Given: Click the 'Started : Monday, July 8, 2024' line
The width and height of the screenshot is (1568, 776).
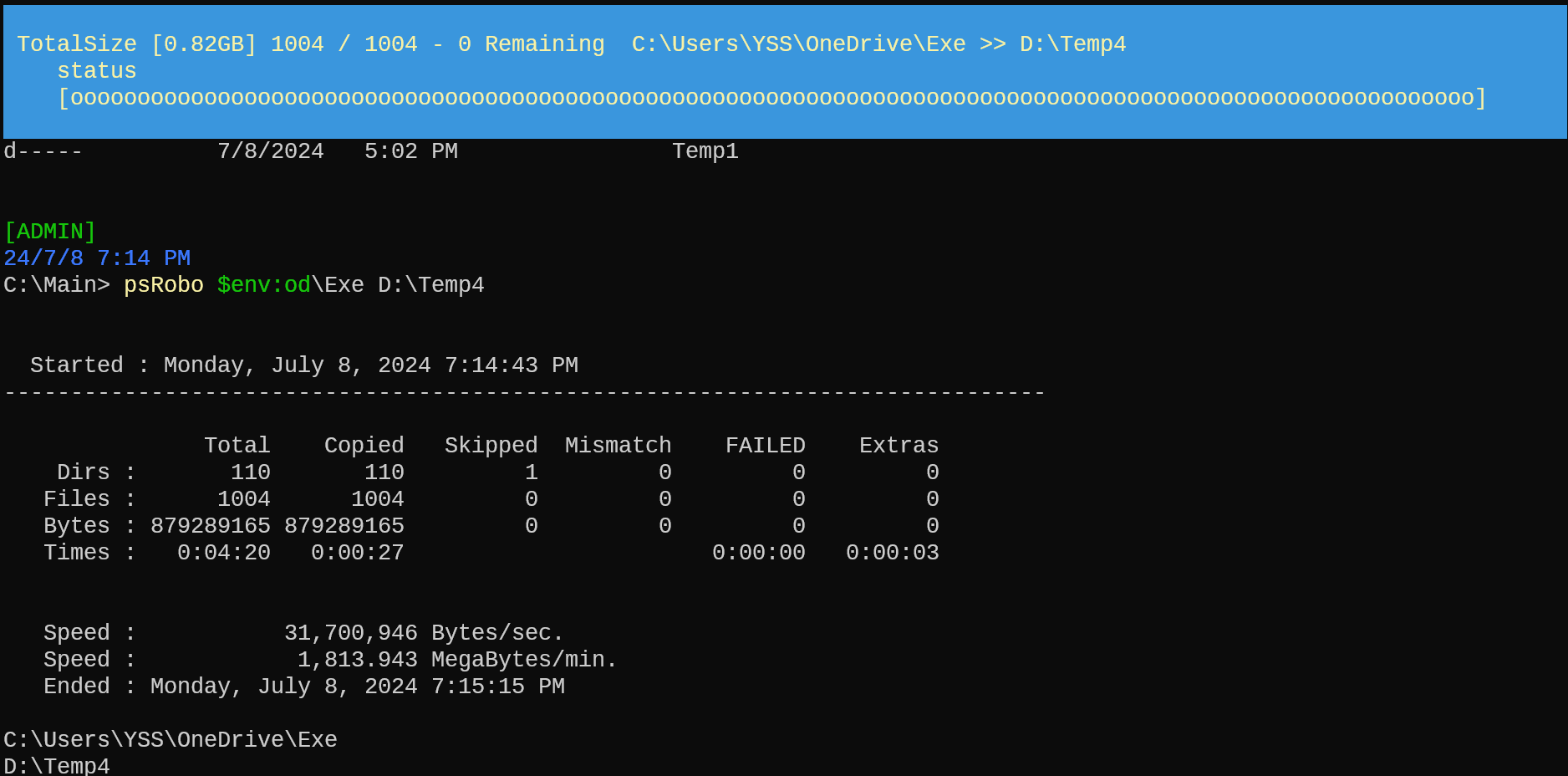Looking at the screenshot, I should pyautogui.click(x=304, y=365).
